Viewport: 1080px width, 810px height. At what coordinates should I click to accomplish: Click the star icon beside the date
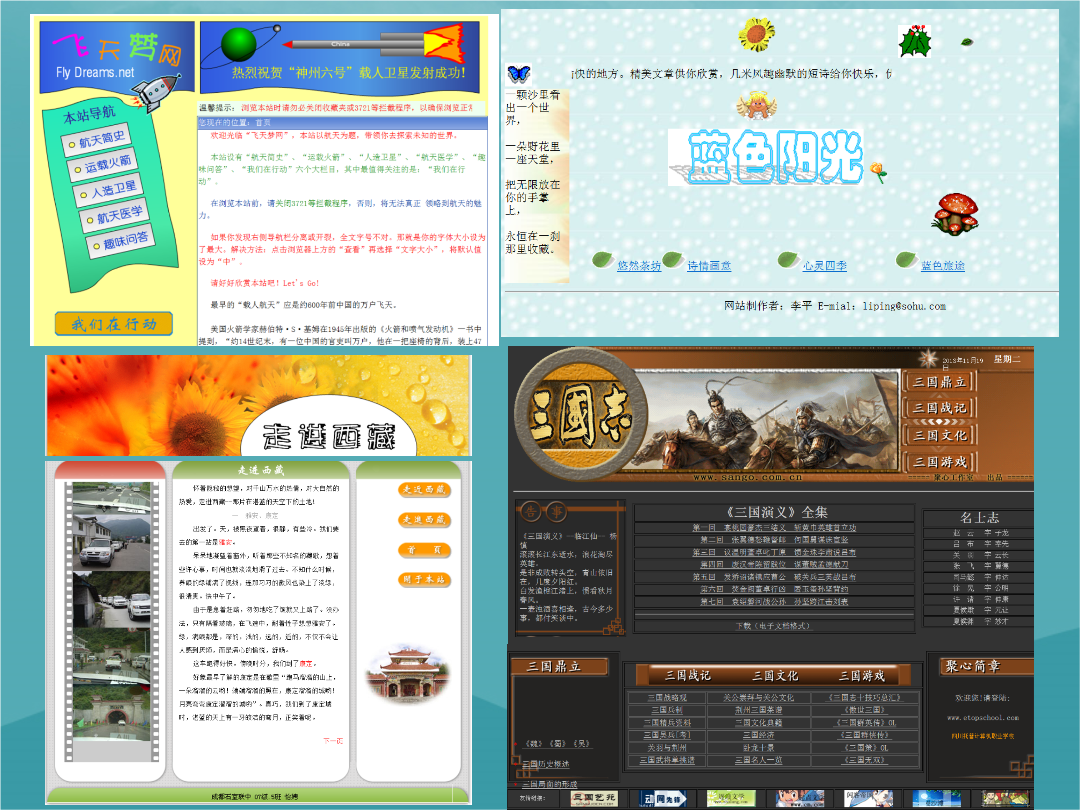click(928, 359)
